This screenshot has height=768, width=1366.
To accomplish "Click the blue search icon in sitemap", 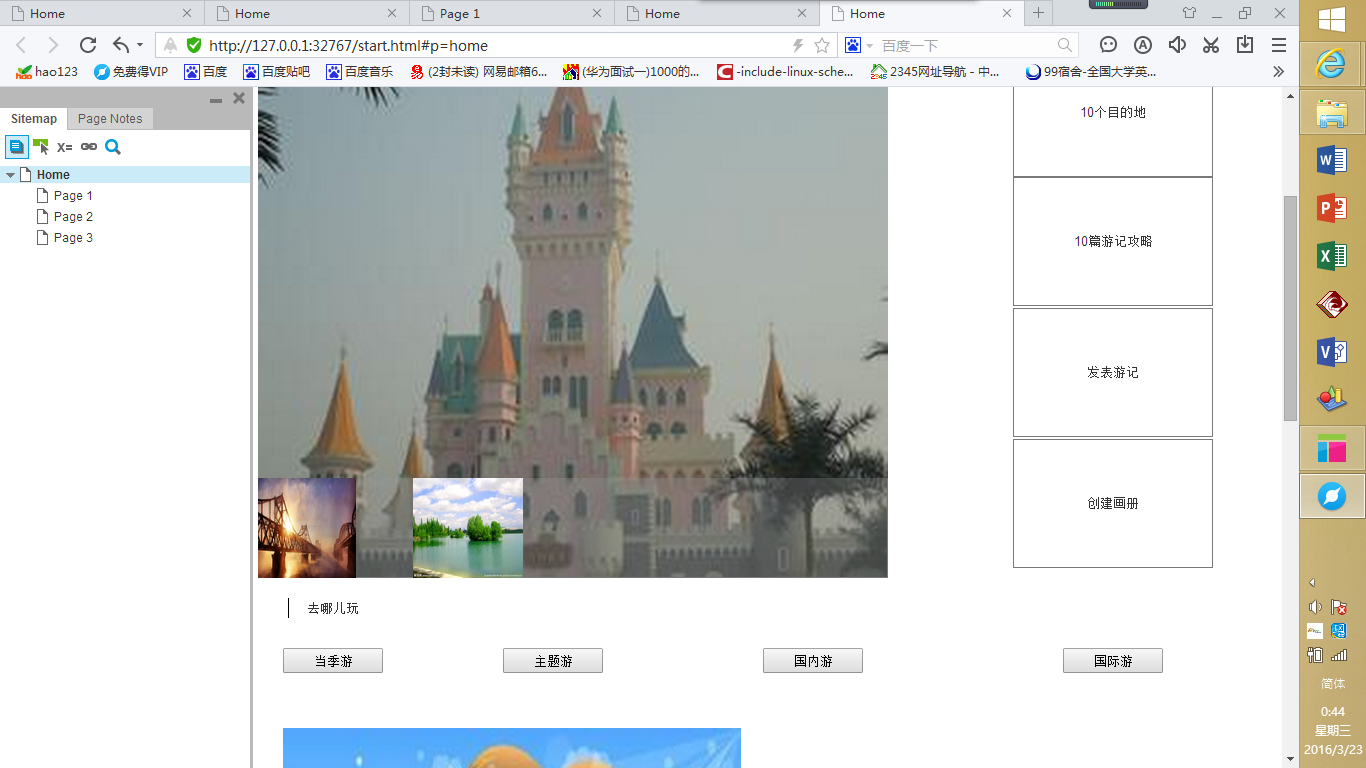I will tap(113, 147).
